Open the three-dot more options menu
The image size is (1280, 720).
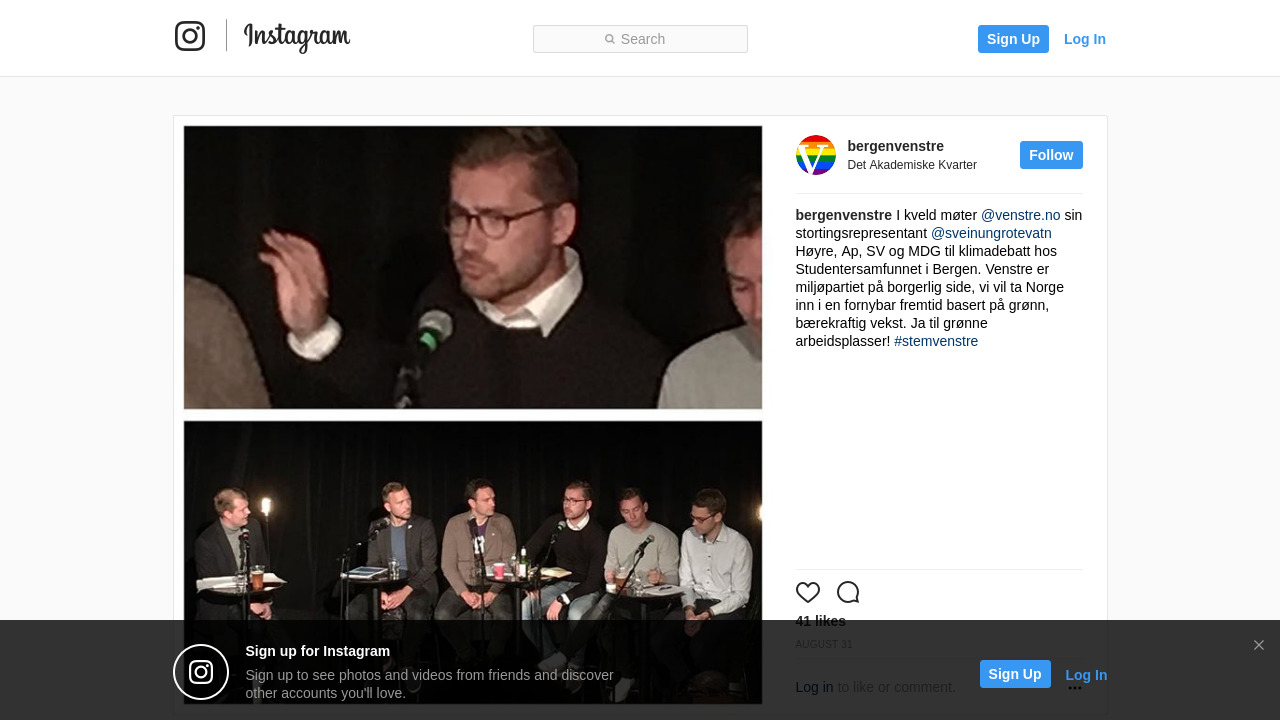pyautogui.click(x=1075, y=688)
